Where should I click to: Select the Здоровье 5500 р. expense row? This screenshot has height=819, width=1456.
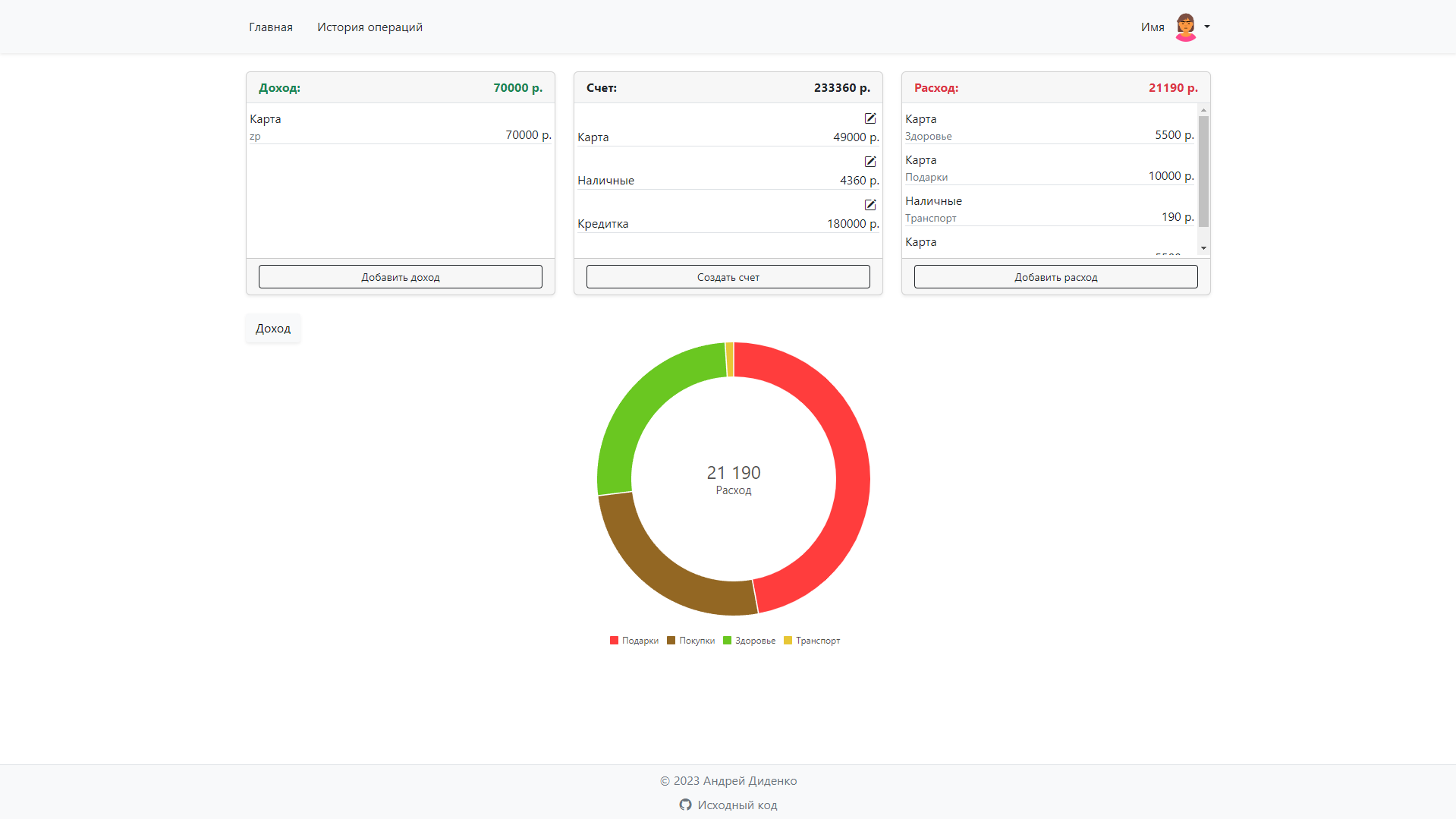click(x=1049, y=127)
